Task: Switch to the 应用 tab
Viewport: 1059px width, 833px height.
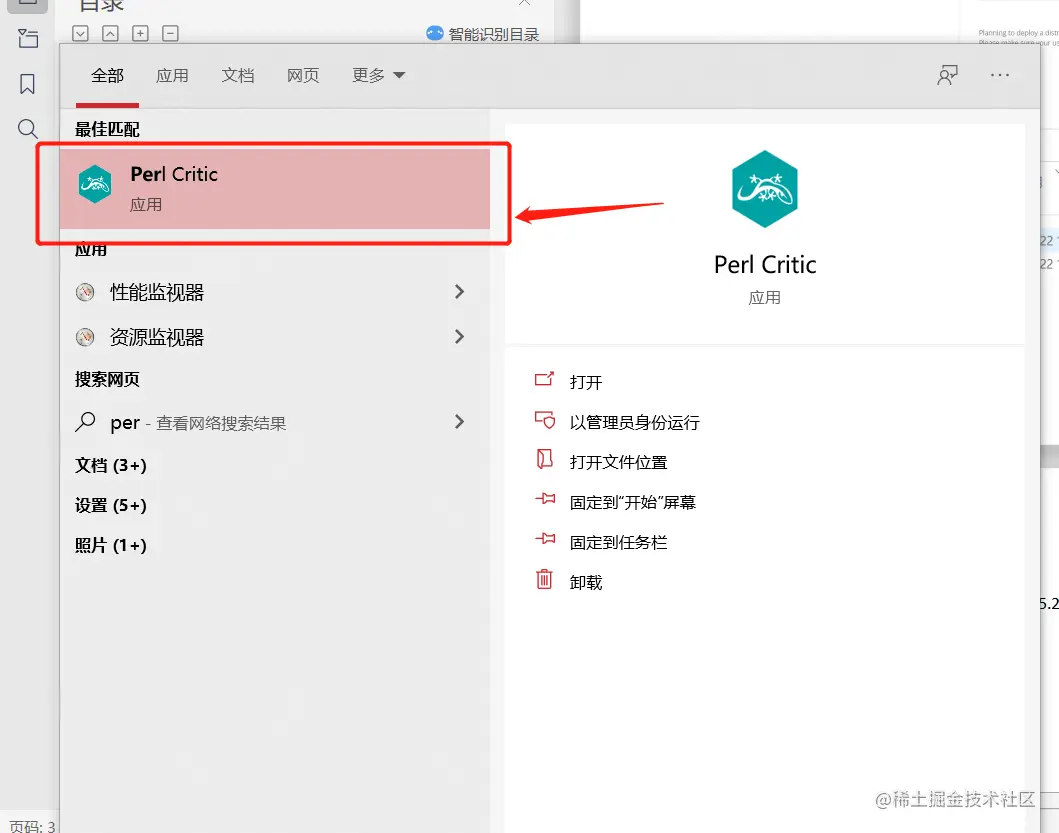Action: pos(172,75)
